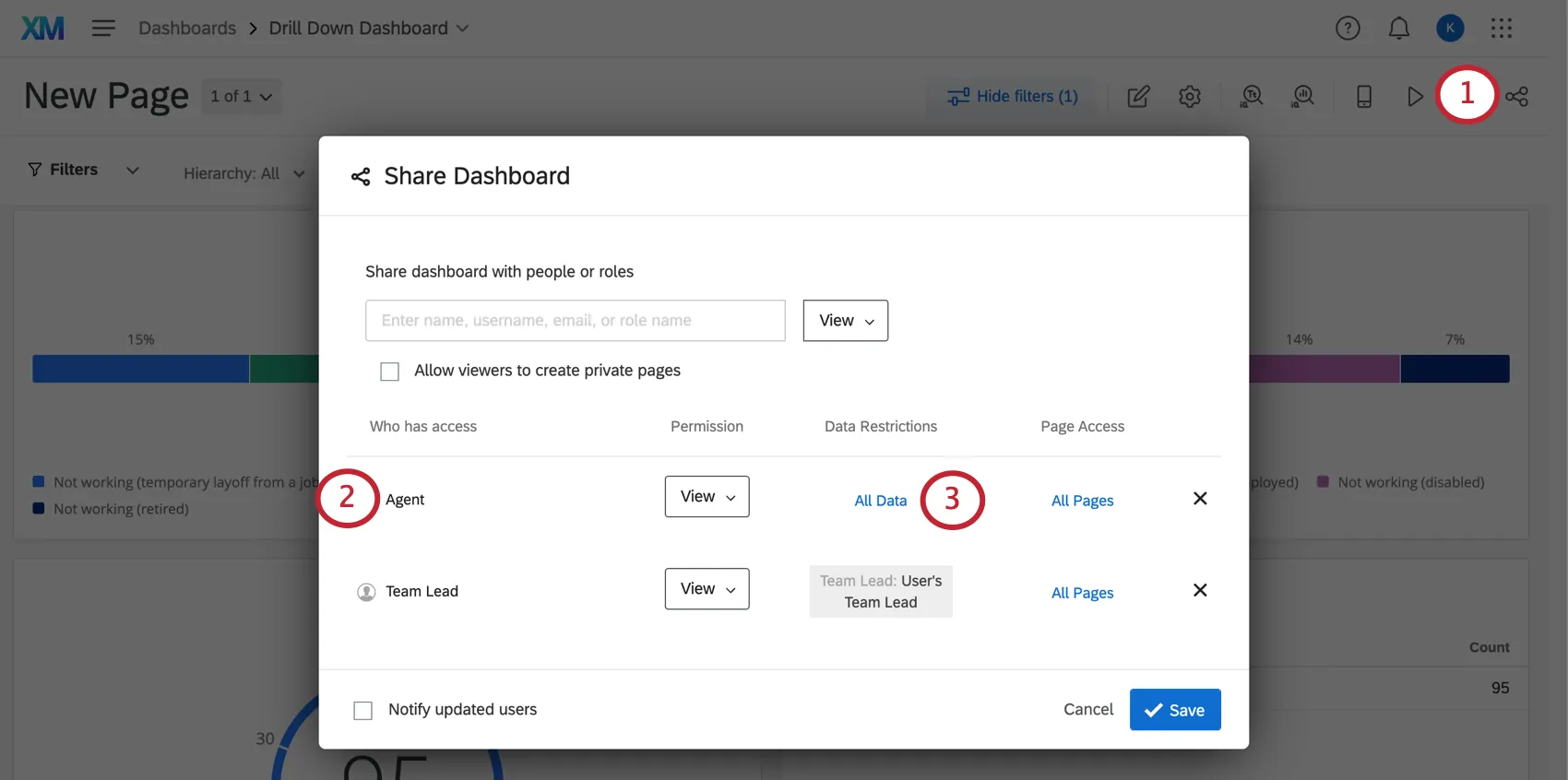Click the edit page pencil icon
The height and width of the screenshot is (780, 1568).
coord(1138,97)
